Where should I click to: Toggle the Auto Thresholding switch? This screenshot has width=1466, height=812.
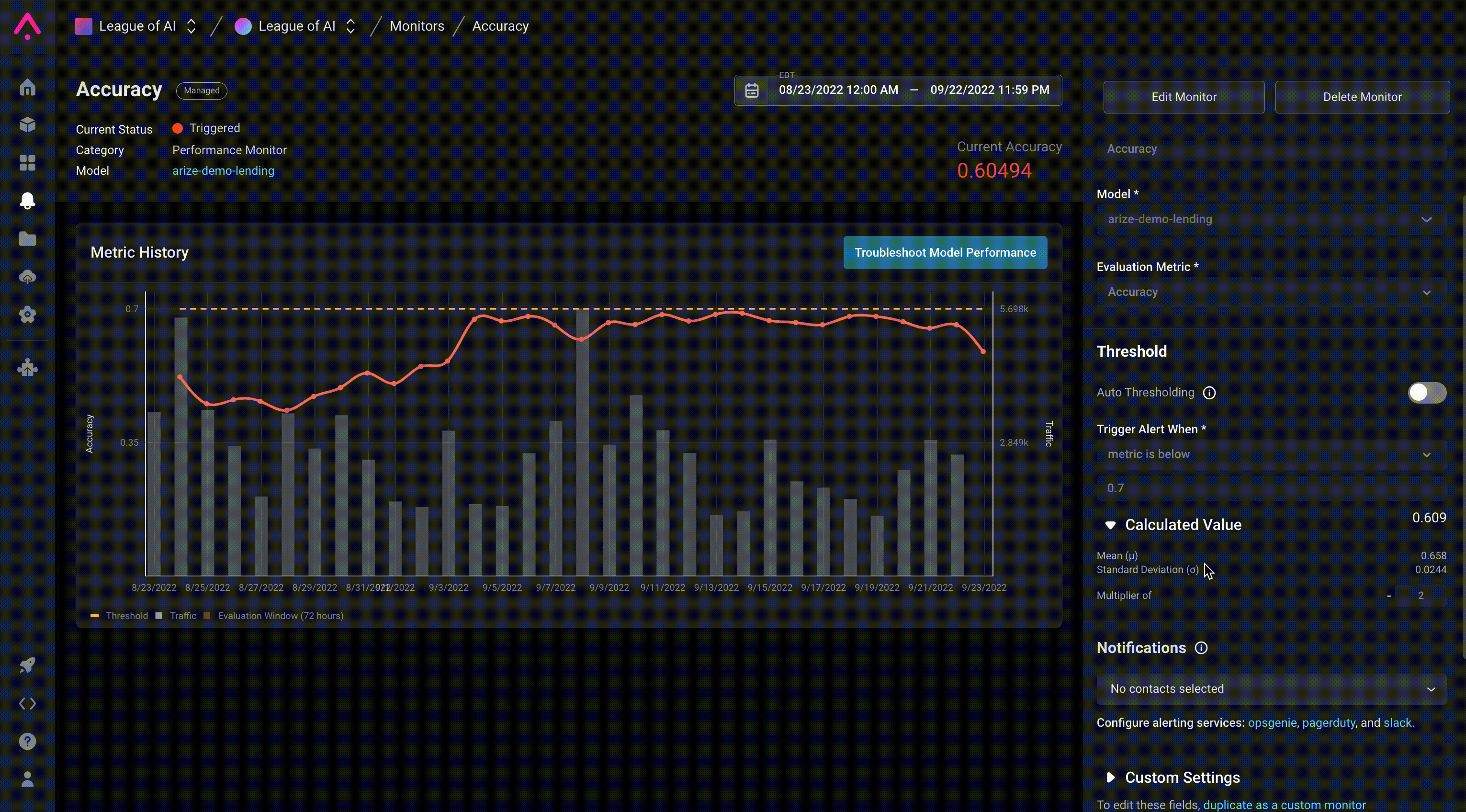(x=1426, y=392)
